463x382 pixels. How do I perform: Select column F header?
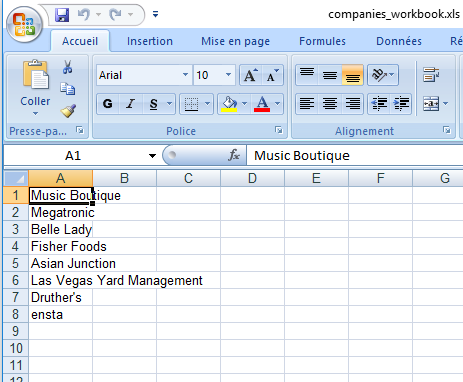[x=380, y=178]
